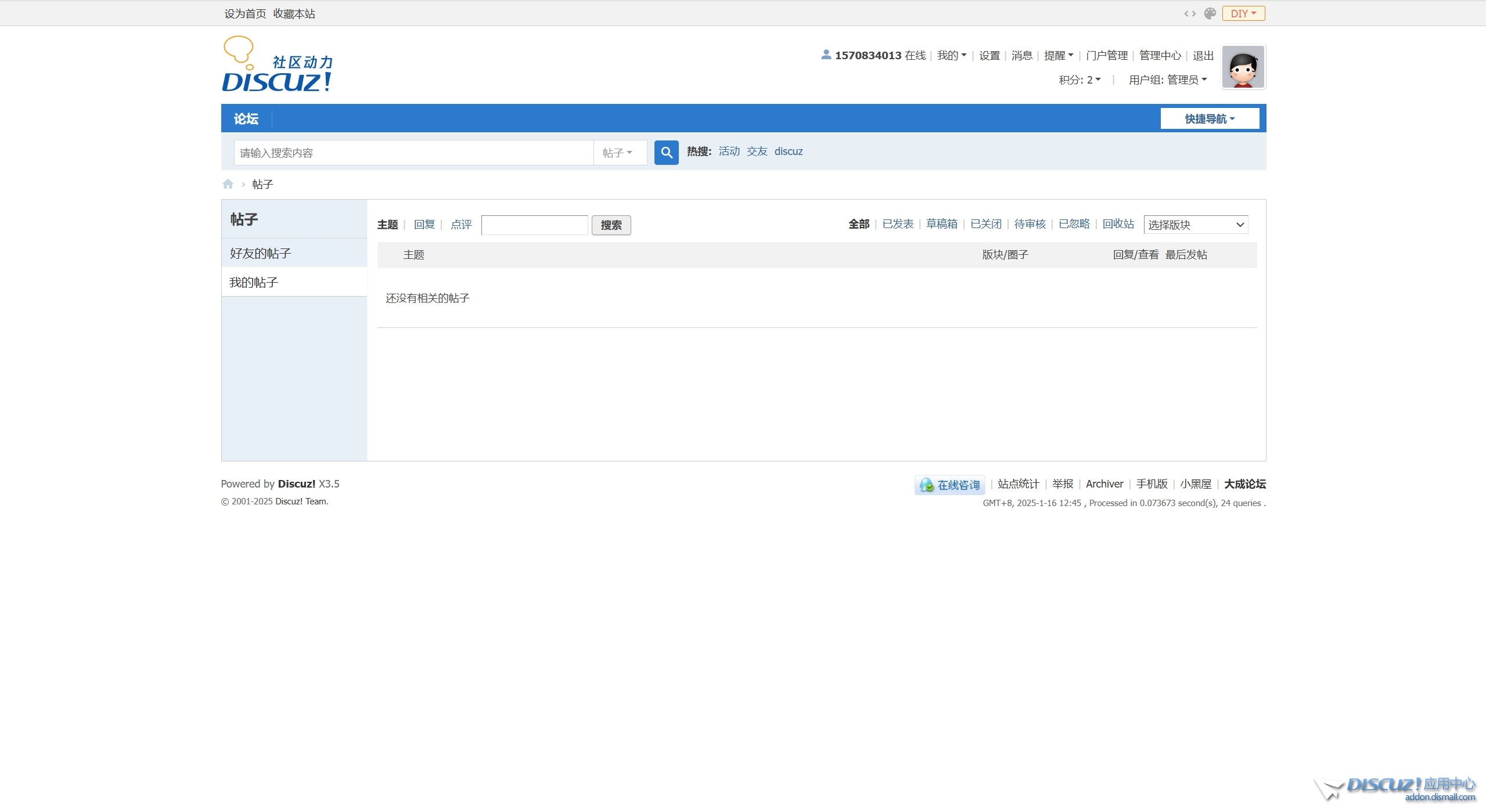Click the code brackets icon top right
The width and height of the screenshot is (1486, 812).
point(1189,13)
